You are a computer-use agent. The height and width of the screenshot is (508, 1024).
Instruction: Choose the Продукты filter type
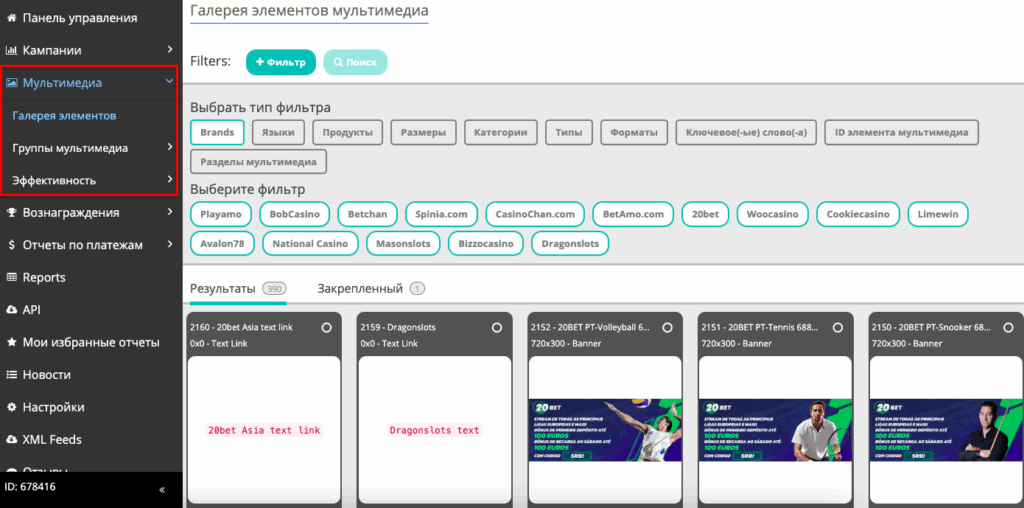coord(347,132)
